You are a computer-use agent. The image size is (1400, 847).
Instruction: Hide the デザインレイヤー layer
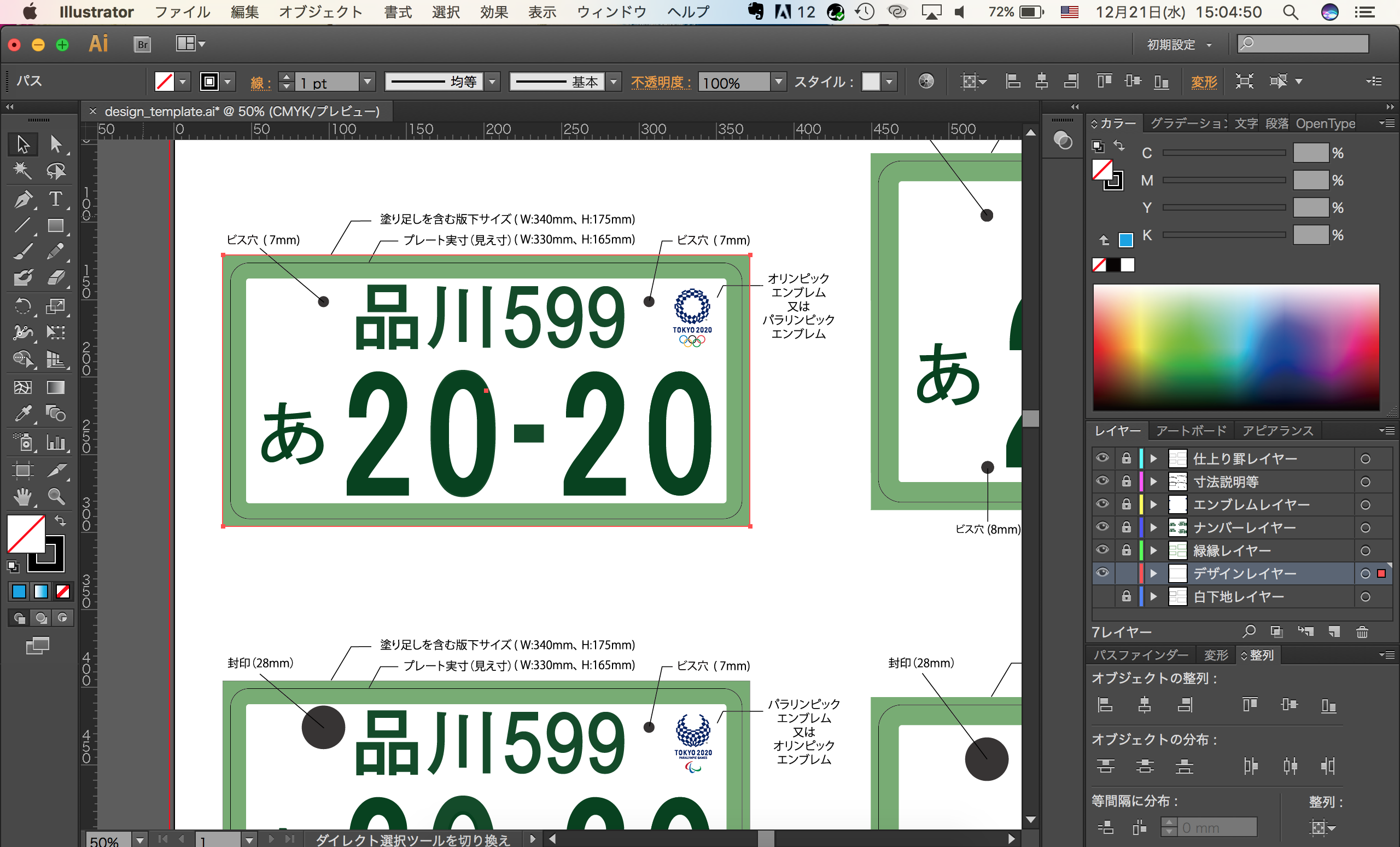(1102, 573)
